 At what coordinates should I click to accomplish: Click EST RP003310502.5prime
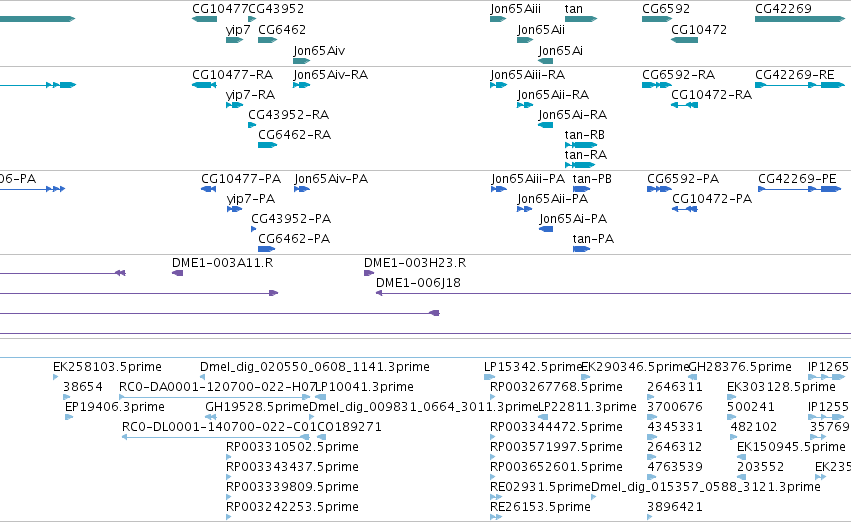tap(229, 457)
